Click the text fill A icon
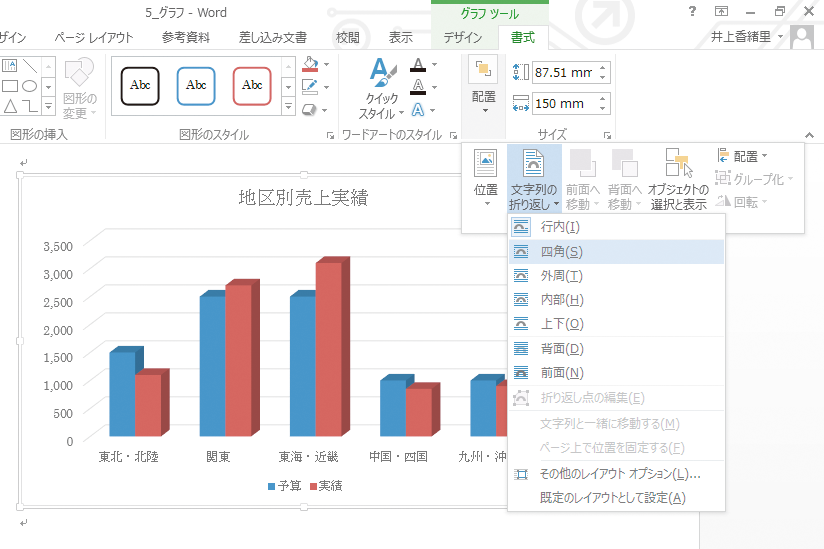Screen dimensions: 824x549 pos(418,65)
